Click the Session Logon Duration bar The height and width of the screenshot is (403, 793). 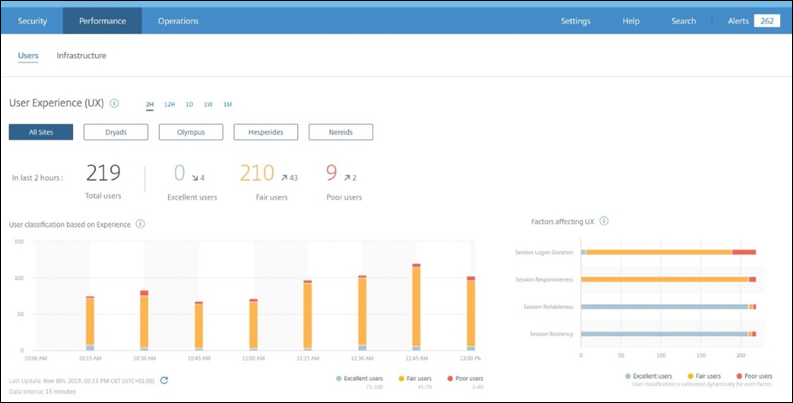pyautogui.click(x=668, y=252)
